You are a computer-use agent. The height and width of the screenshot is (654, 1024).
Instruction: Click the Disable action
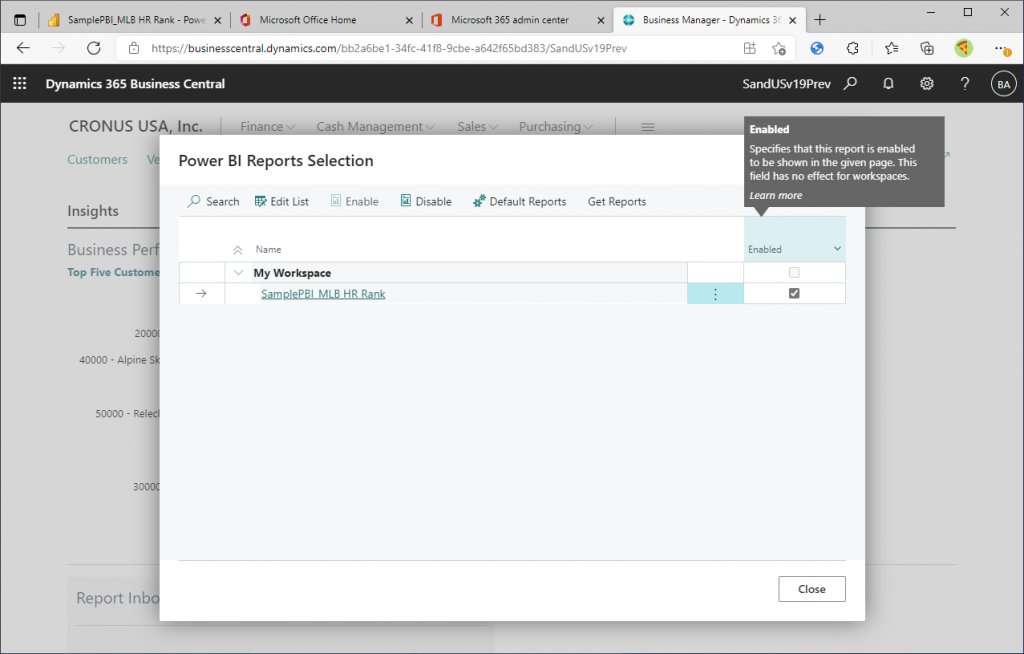[x=426, y=201]
